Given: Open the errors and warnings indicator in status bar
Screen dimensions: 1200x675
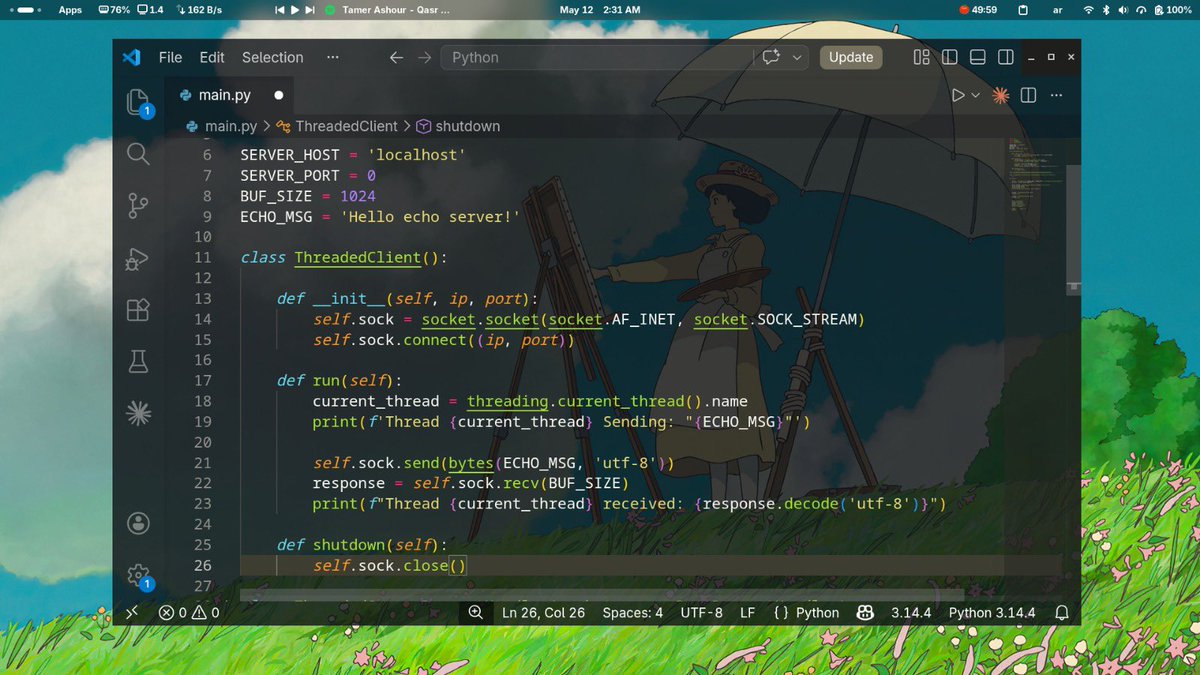Looking at the screenshot, I should pyautogui.click(x=189, y=612).
